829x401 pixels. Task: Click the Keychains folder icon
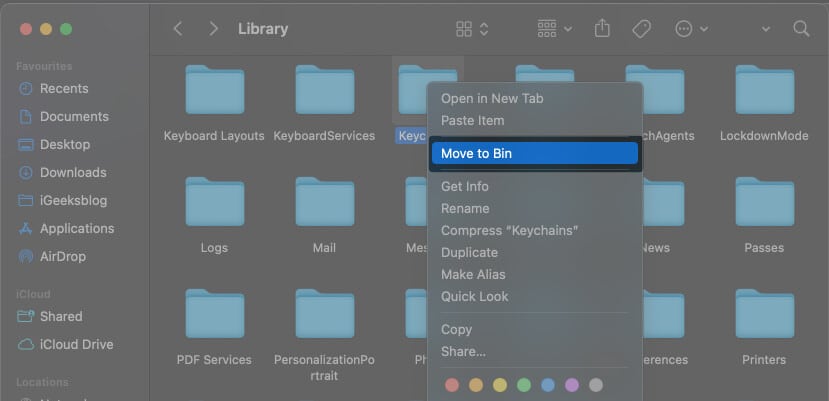(x=412, y=89)
